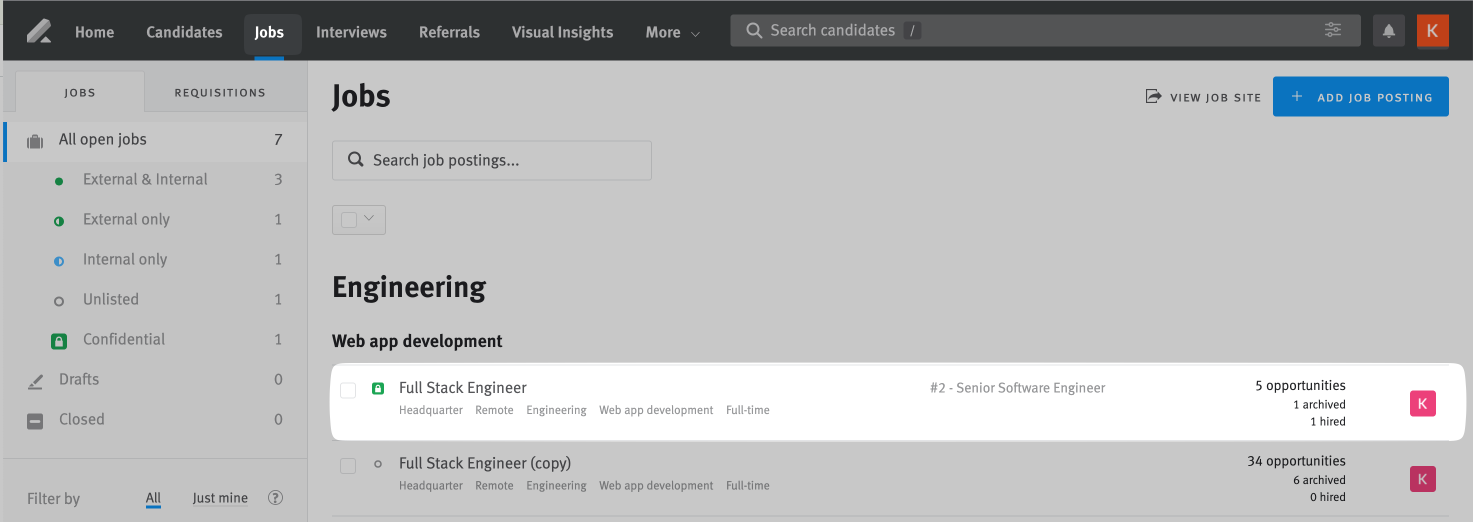Viewport: 1473px width, 522px height.
Task: Click the Lever logo icon
Action: tap(39, 31)
